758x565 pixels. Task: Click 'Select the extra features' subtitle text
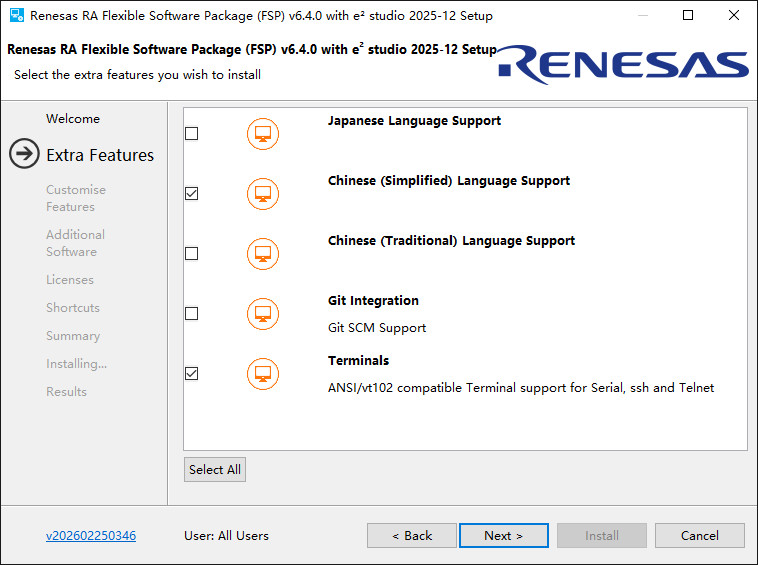[x=137, y=74]
